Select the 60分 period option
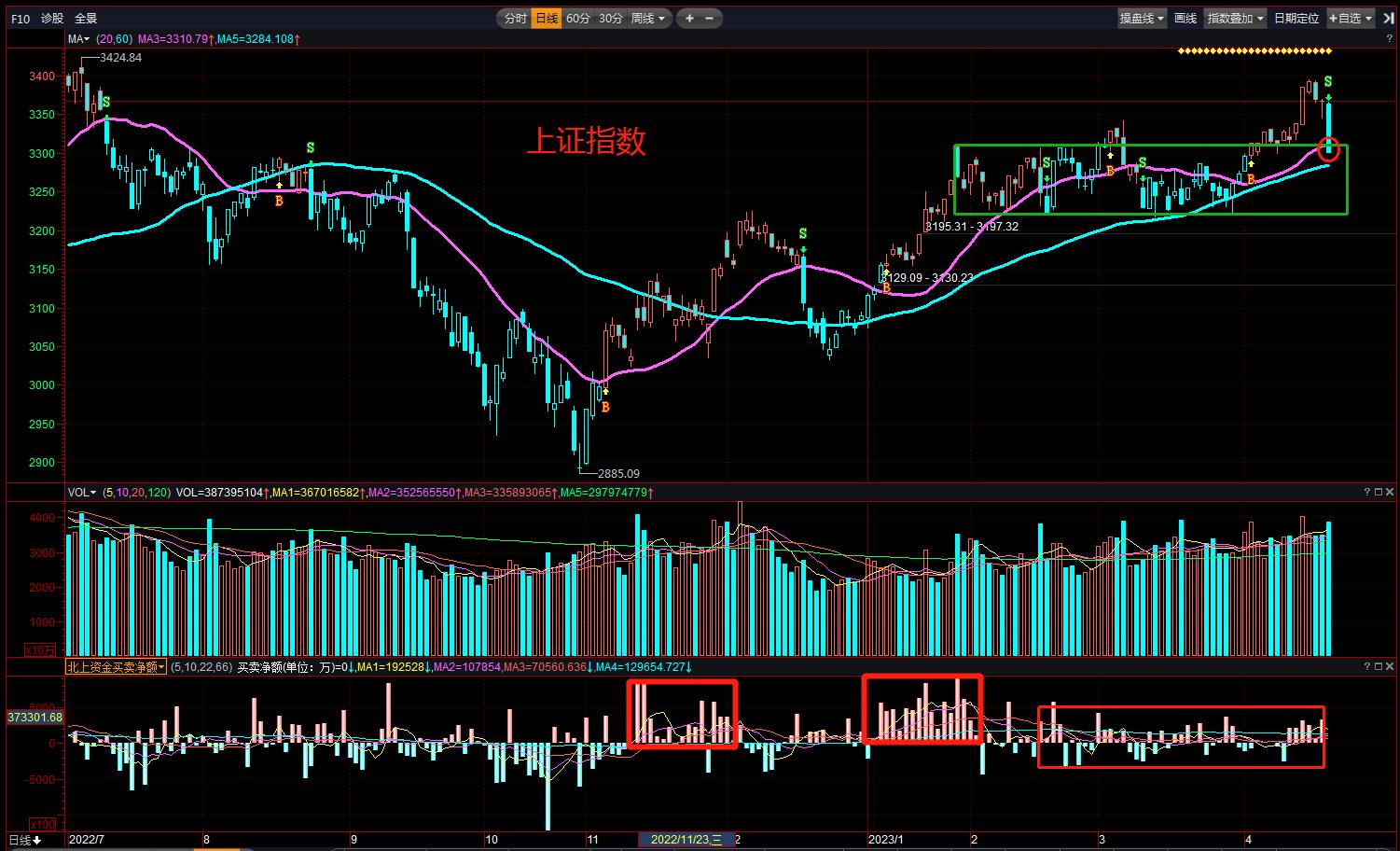The width and height of the screenshot is (1400, 851). [577, 19]
